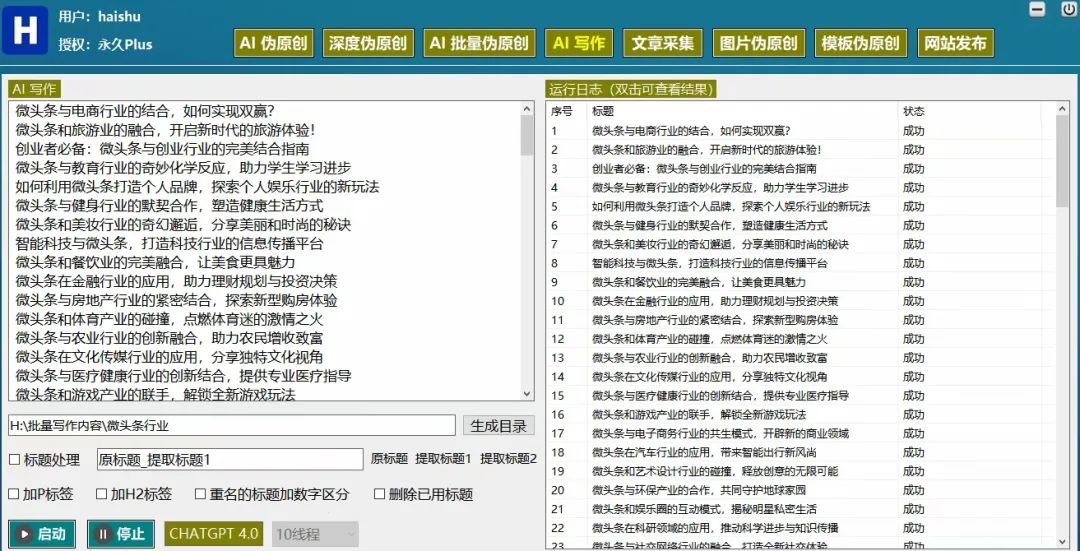Screen dimensions: 1080x551
Task: Click the 启动 start button
Action: tap(41, 534)
